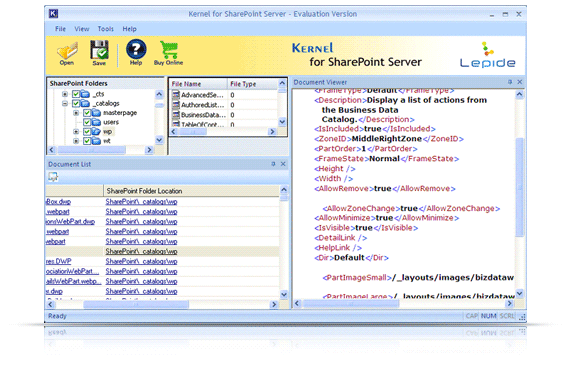The image size is (570, 366).
Task: Click the masterpage folder icon
Action: [x=96, y=113]
